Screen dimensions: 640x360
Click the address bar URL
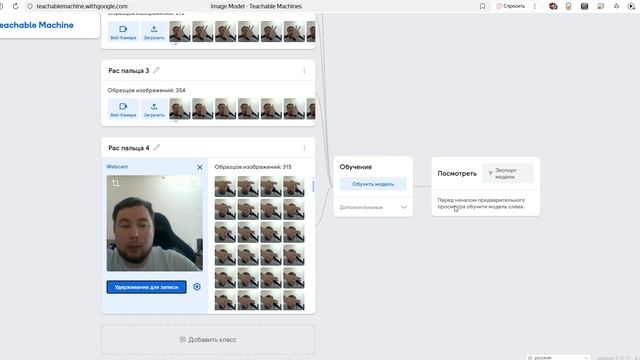click(82, 6)
